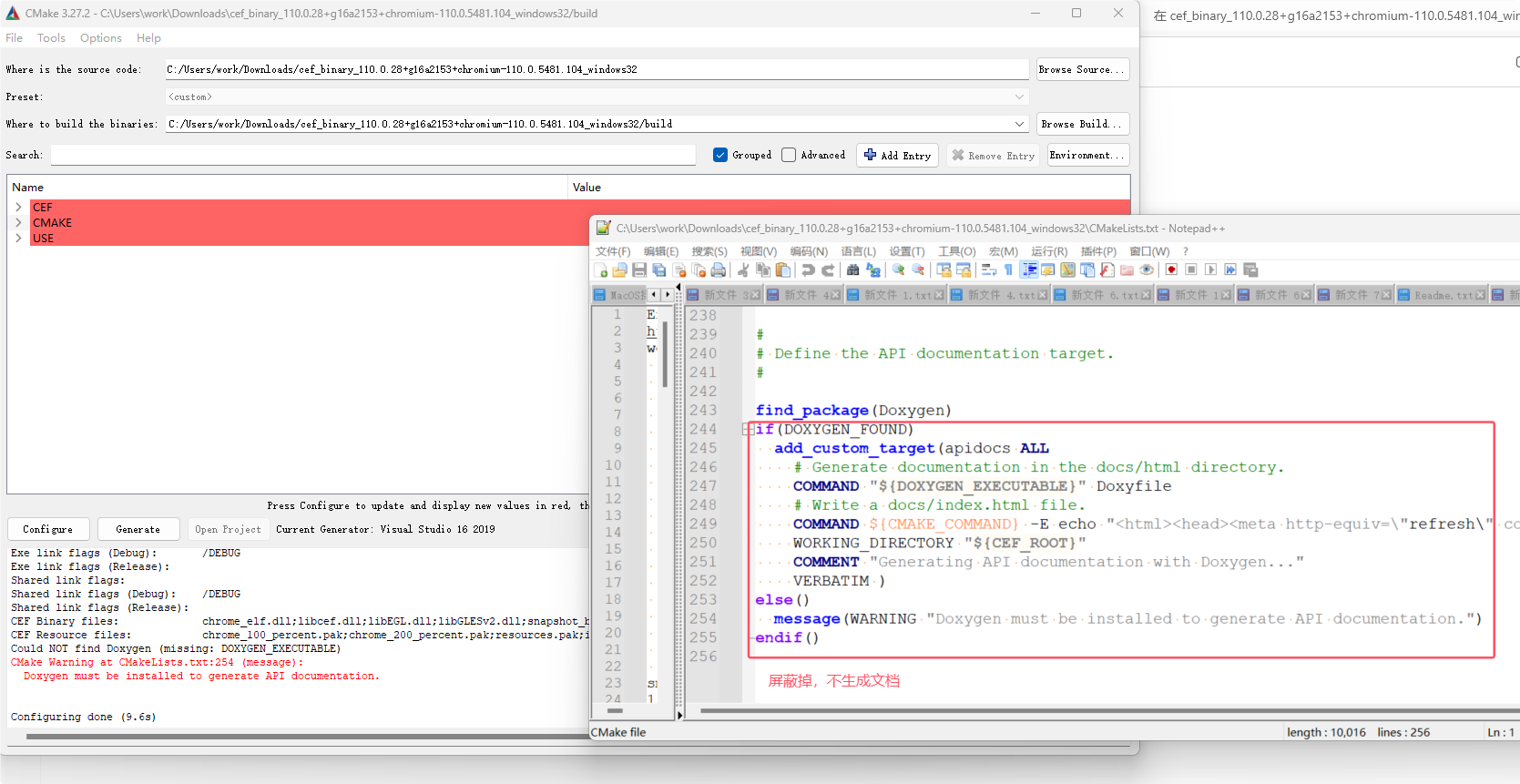The width and height of the screenshot is (1520, 784).
Task: Toggle indent guide icon in Notepad++
Action: pyautogui.click(x=1029, y=270)
